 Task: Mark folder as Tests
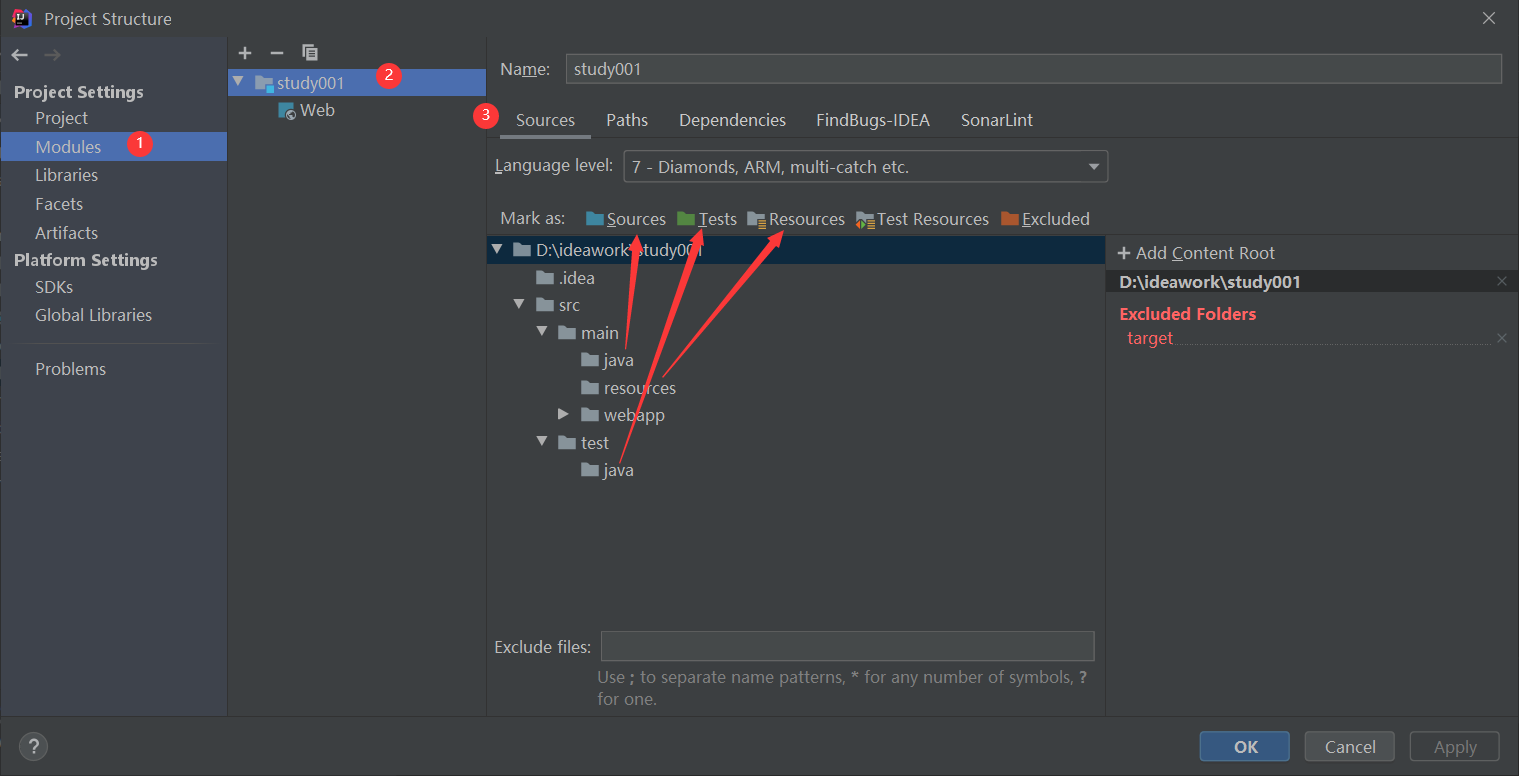(x=707, y=219)
